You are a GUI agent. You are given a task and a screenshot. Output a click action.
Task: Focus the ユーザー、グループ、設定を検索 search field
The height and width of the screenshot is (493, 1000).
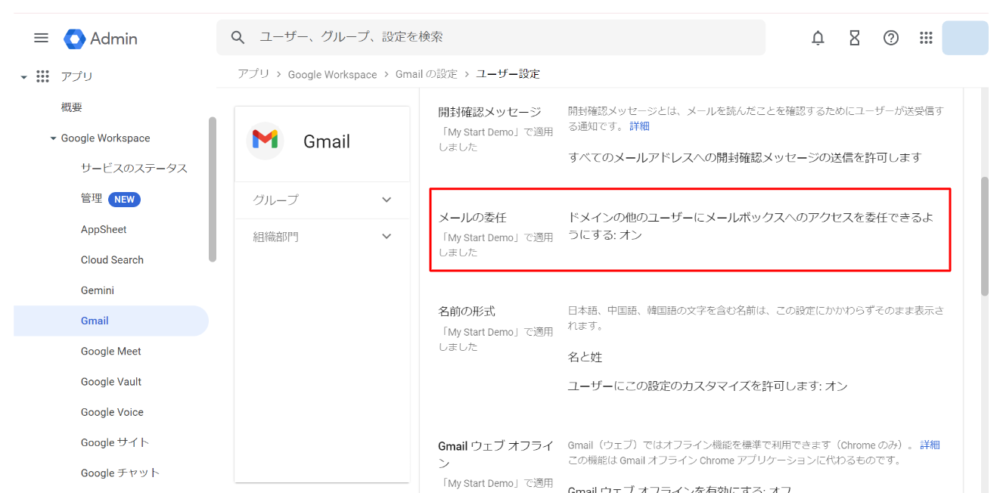pos(490,38)
